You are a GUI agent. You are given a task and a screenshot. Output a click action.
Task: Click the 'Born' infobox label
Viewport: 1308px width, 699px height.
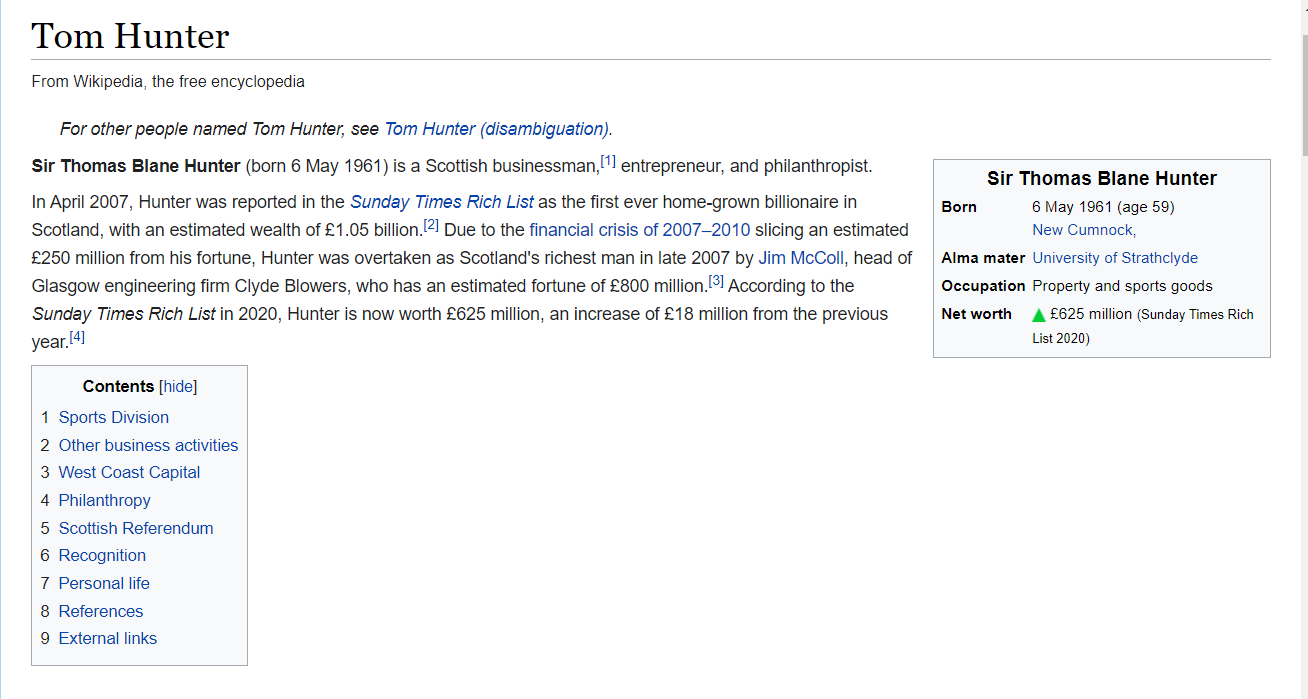(x=959, y=207)
